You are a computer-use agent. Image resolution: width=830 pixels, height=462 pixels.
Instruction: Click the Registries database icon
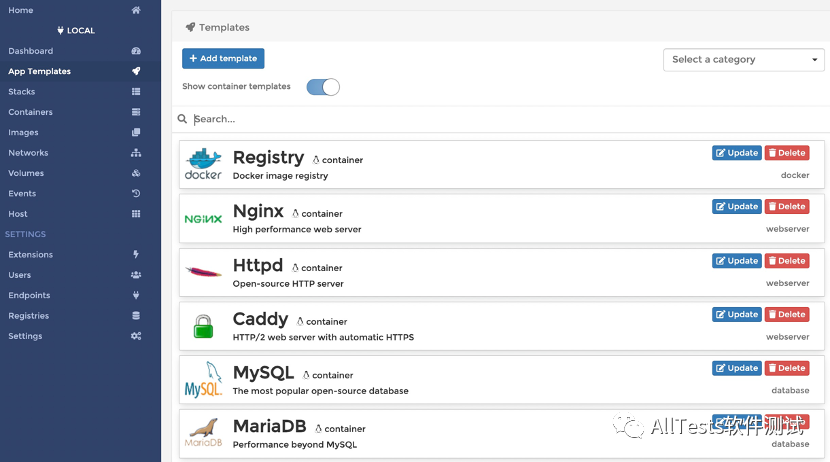click(136, 315)
